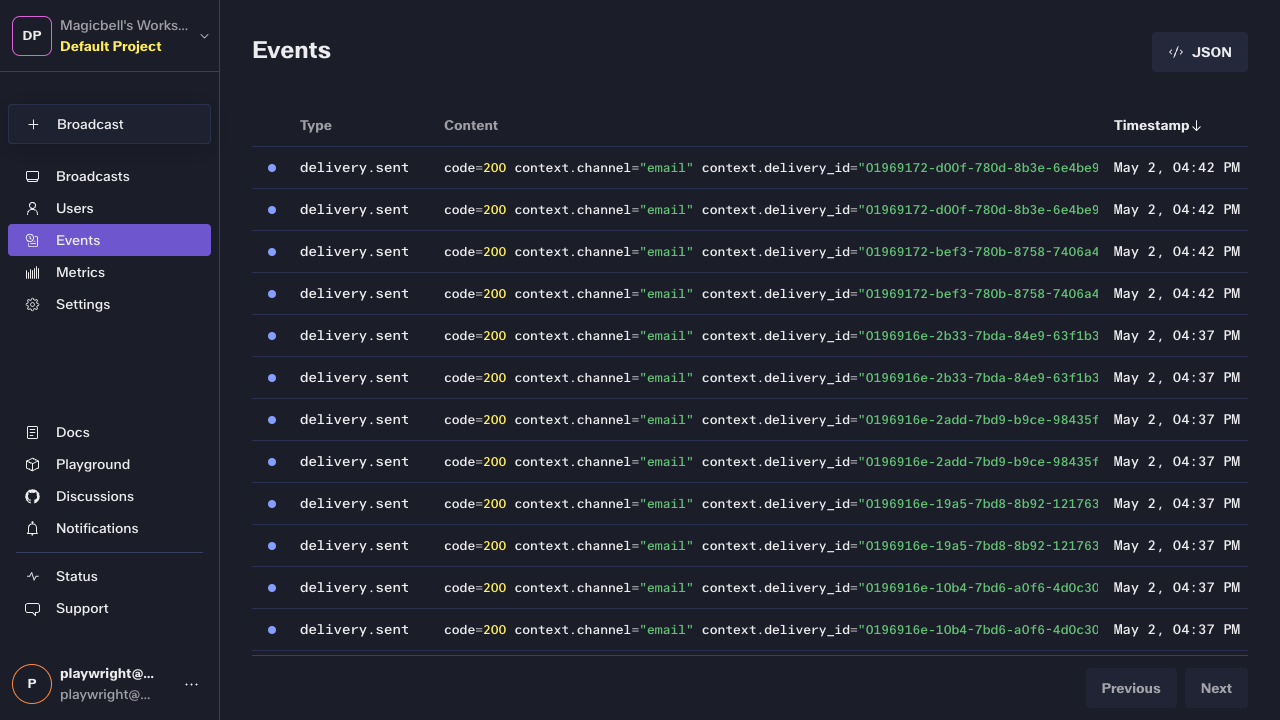This screenshot has height=720, width=1280.
Task: Go to the Users section
Action: coord(109,208)
